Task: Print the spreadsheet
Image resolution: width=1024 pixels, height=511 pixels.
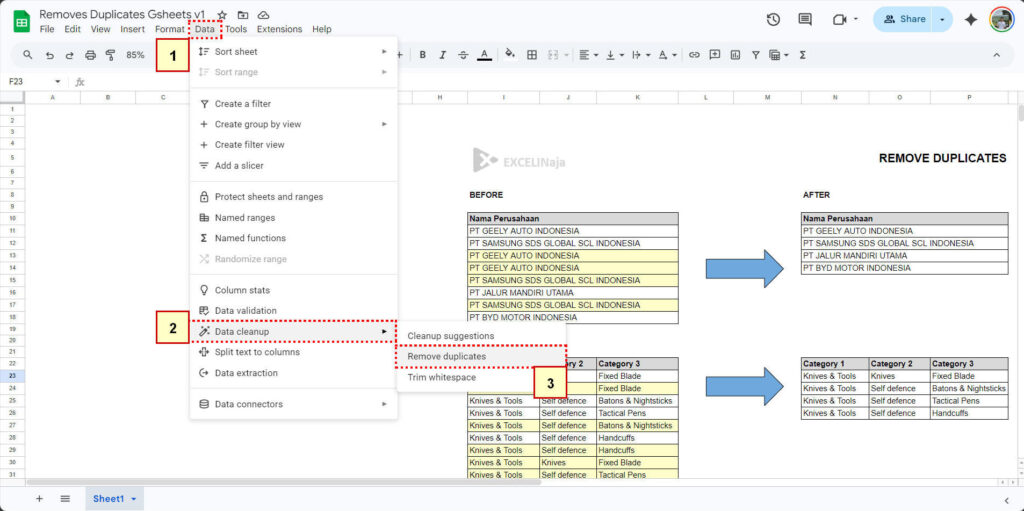Action: [90, 55]
